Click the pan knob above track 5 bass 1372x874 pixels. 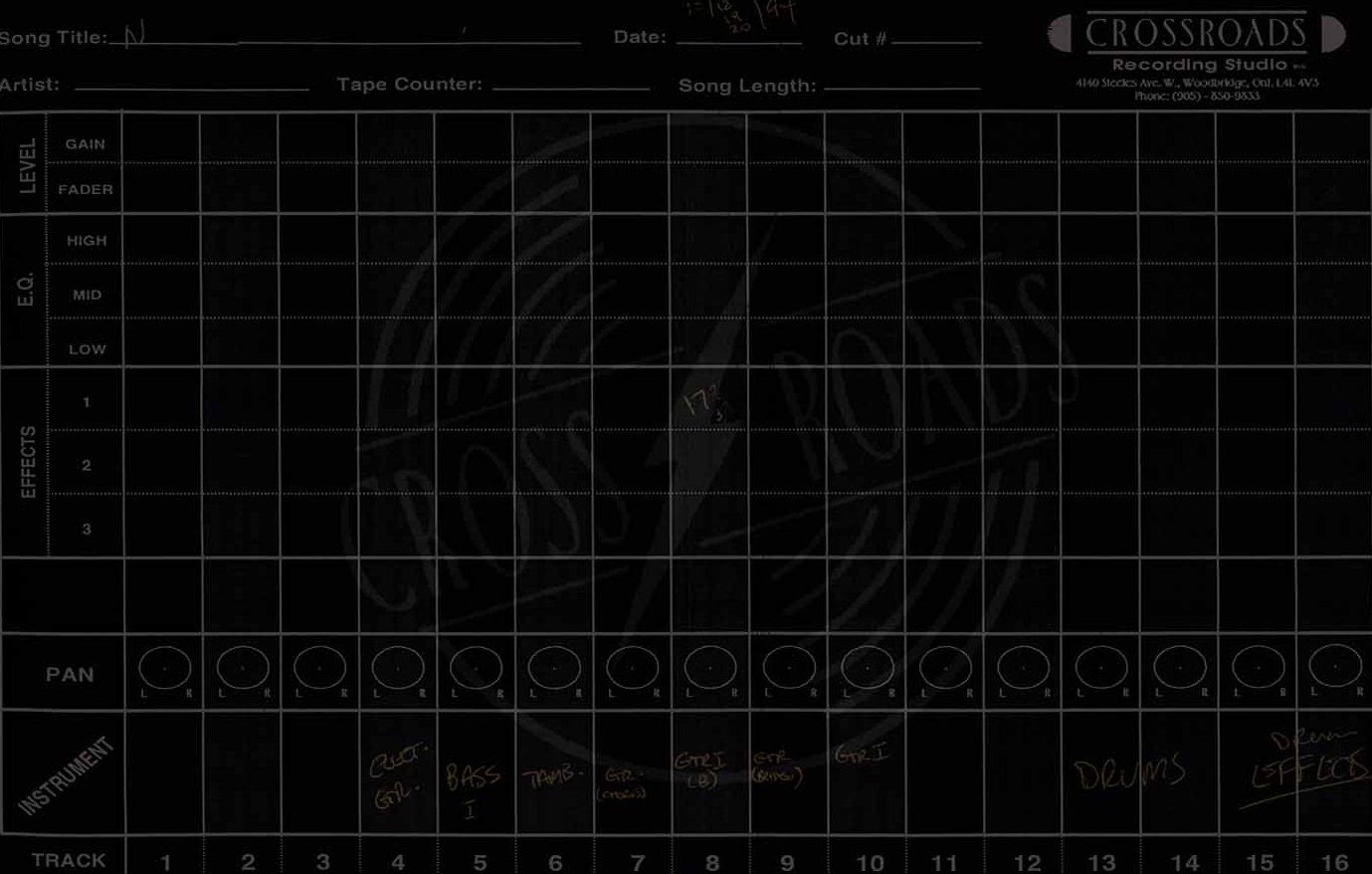476,668
